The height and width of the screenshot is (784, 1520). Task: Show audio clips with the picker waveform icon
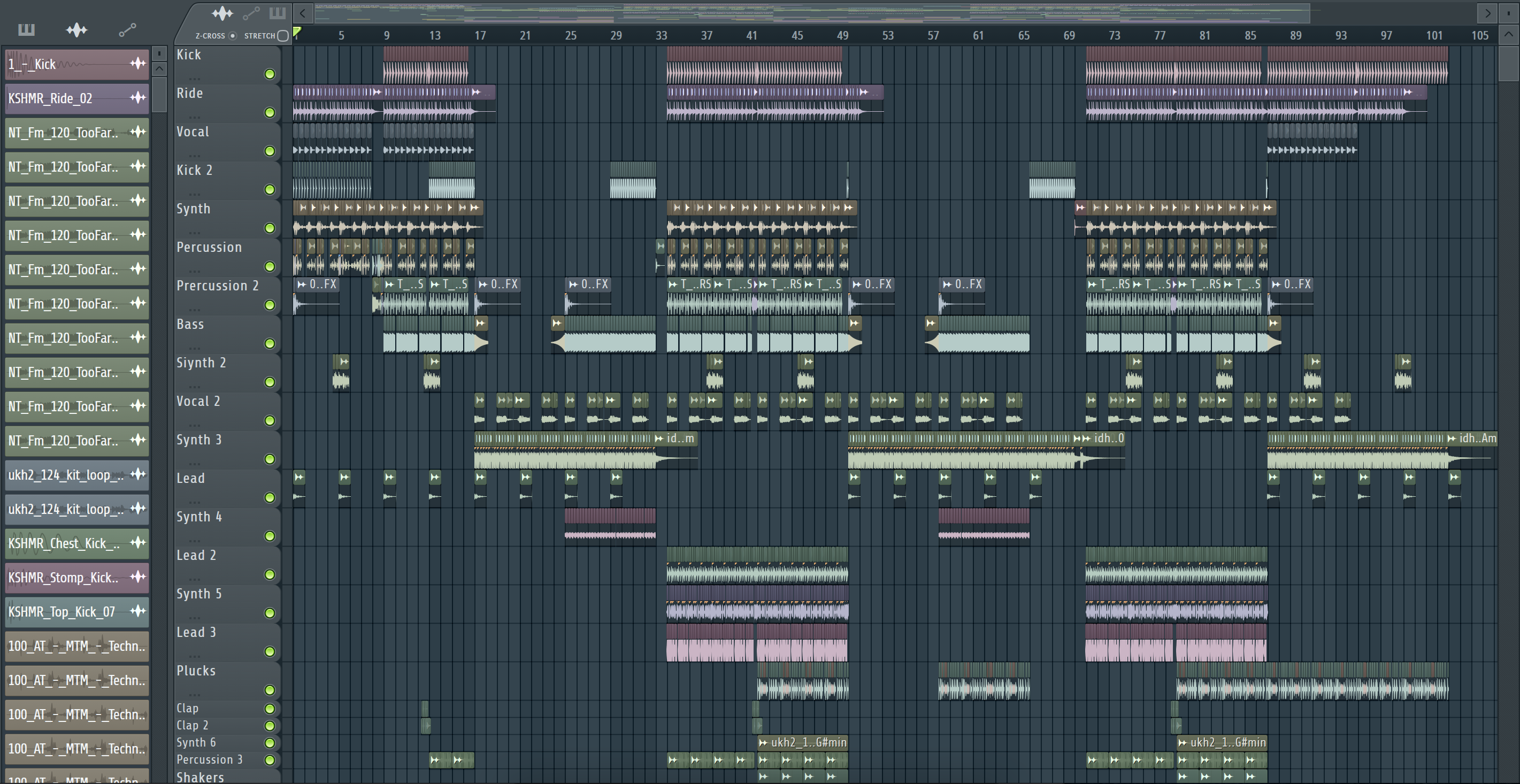tap(76, 29)
